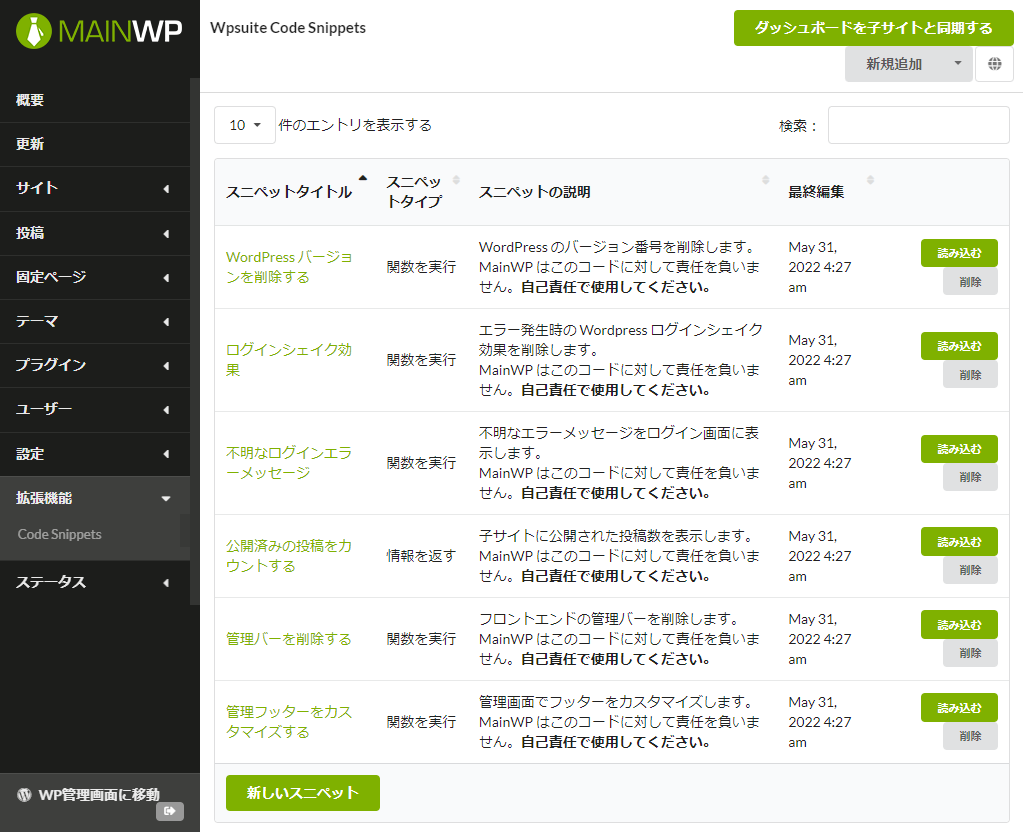Viewport: 1023px width, 832px height.
Task: Click the スニペットタイプ column header
Action: point(414,192)
